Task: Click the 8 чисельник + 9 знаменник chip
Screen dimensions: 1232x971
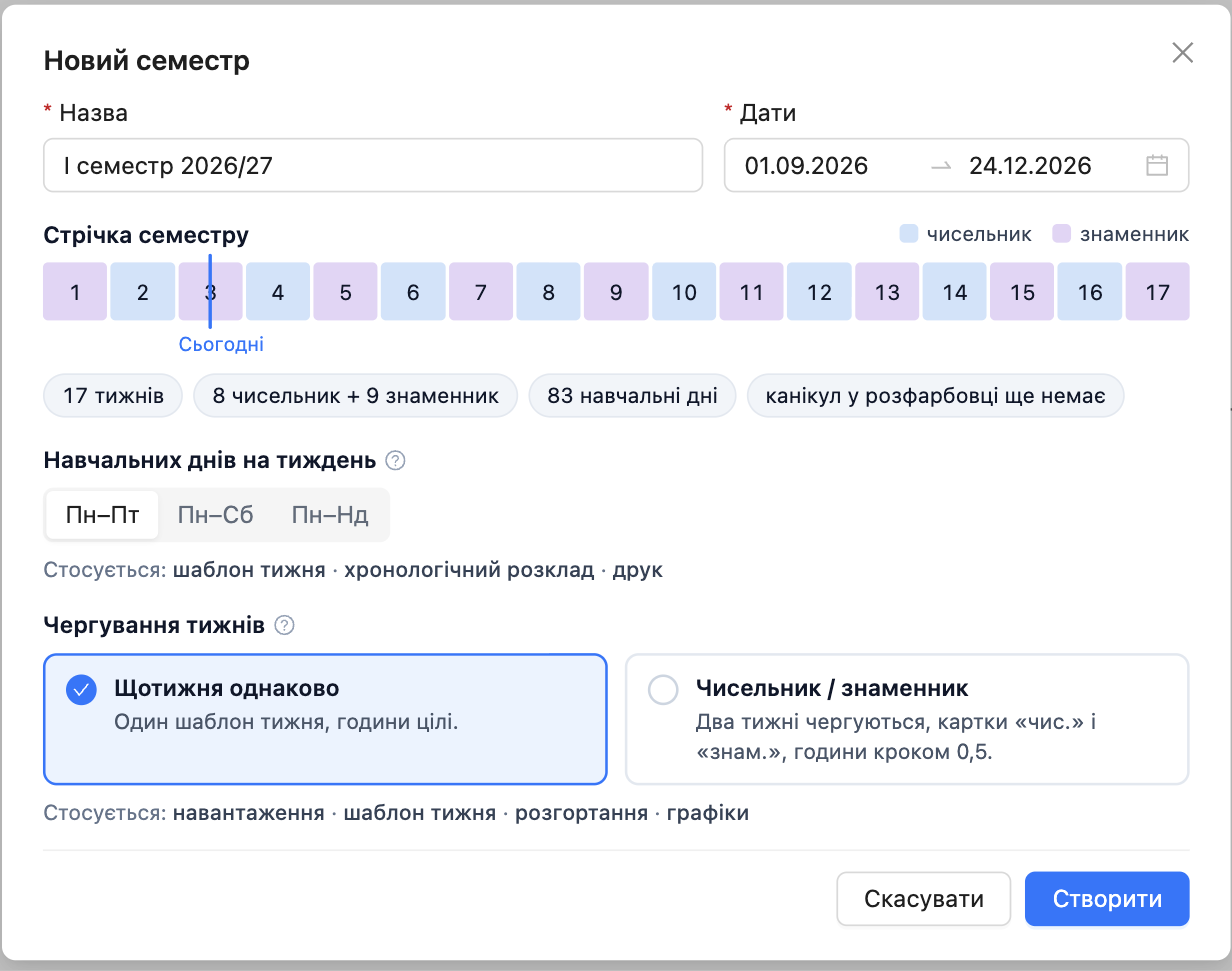Action: (355, 396)
